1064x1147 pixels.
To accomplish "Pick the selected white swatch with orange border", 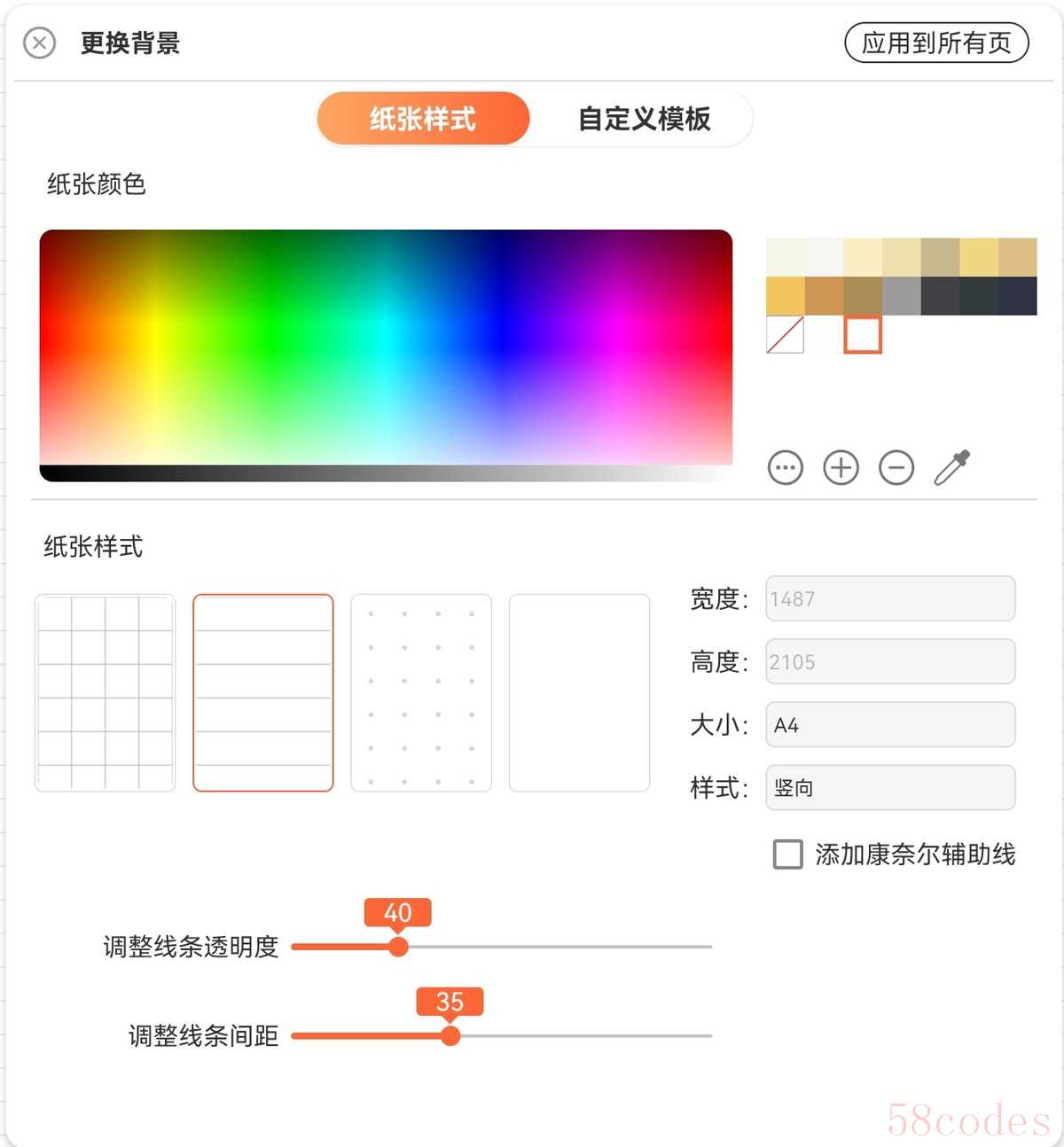I will point(863,335).
